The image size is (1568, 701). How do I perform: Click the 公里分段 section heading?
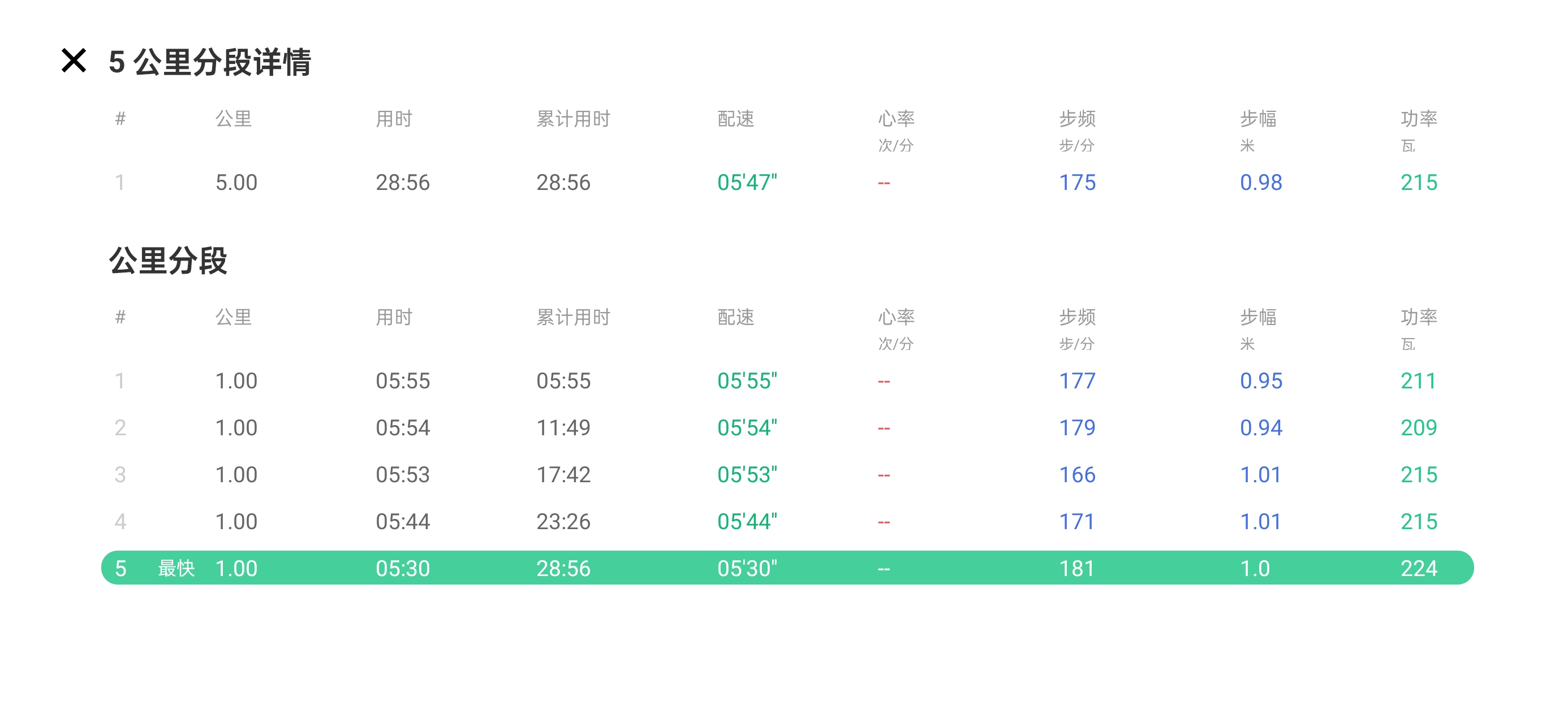click(x=168, y=261)
